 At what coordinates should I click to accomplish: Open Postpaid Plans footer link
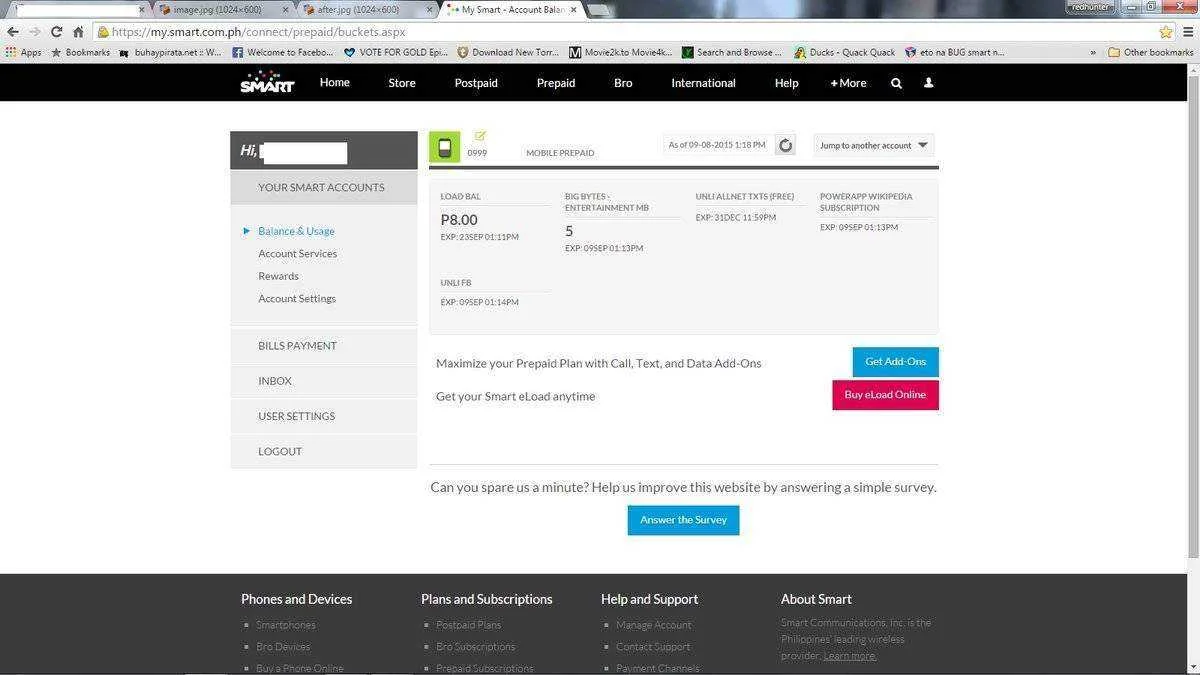pyautogui.click(x=469, y=625)
